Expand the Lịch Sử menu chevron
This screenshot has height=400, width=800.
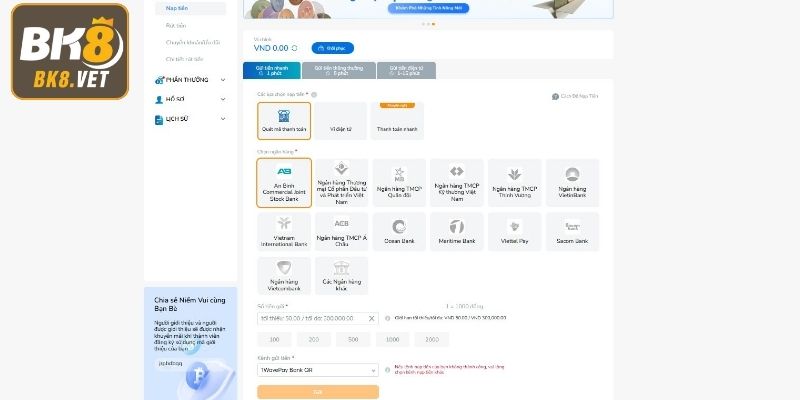coord(223,119)
